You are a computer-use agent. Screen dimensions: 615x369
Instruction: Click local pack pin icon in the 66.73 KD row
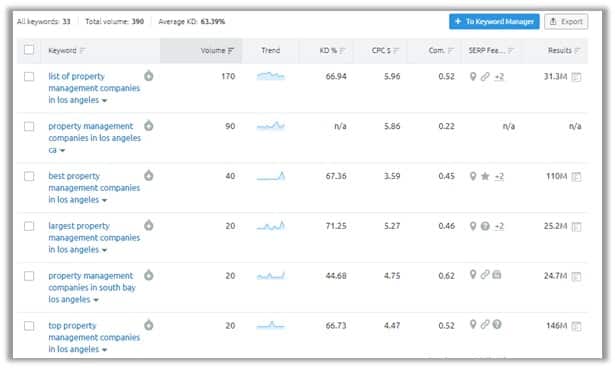(473, 324)
